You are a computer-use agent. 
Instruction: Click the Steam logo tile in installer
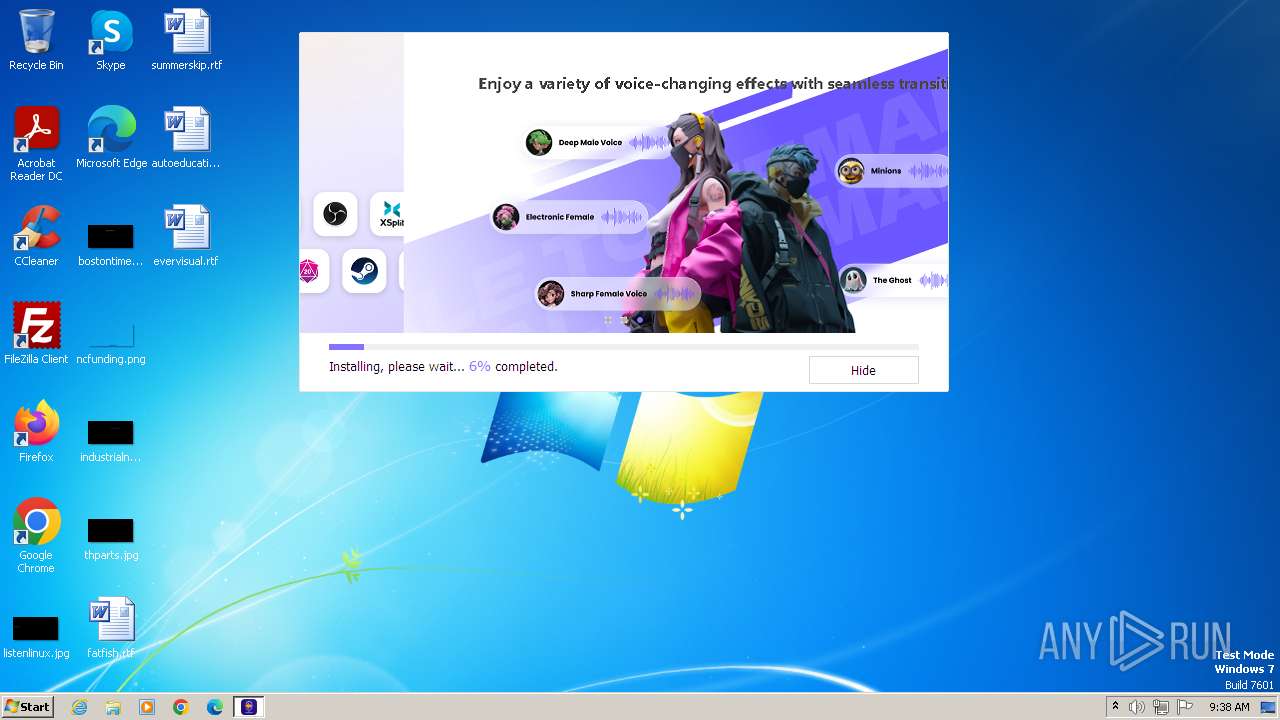(364, 270)
